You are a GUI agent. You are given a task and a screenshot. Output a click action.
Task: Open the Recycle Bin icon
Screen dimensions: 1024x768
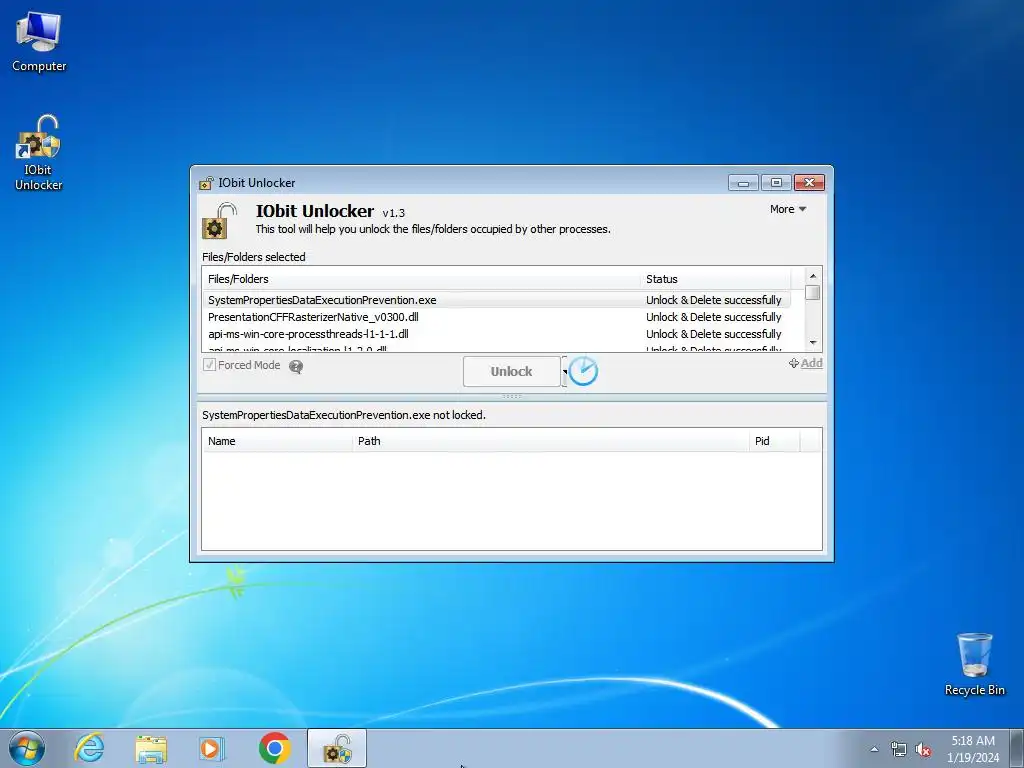point(974,664)
